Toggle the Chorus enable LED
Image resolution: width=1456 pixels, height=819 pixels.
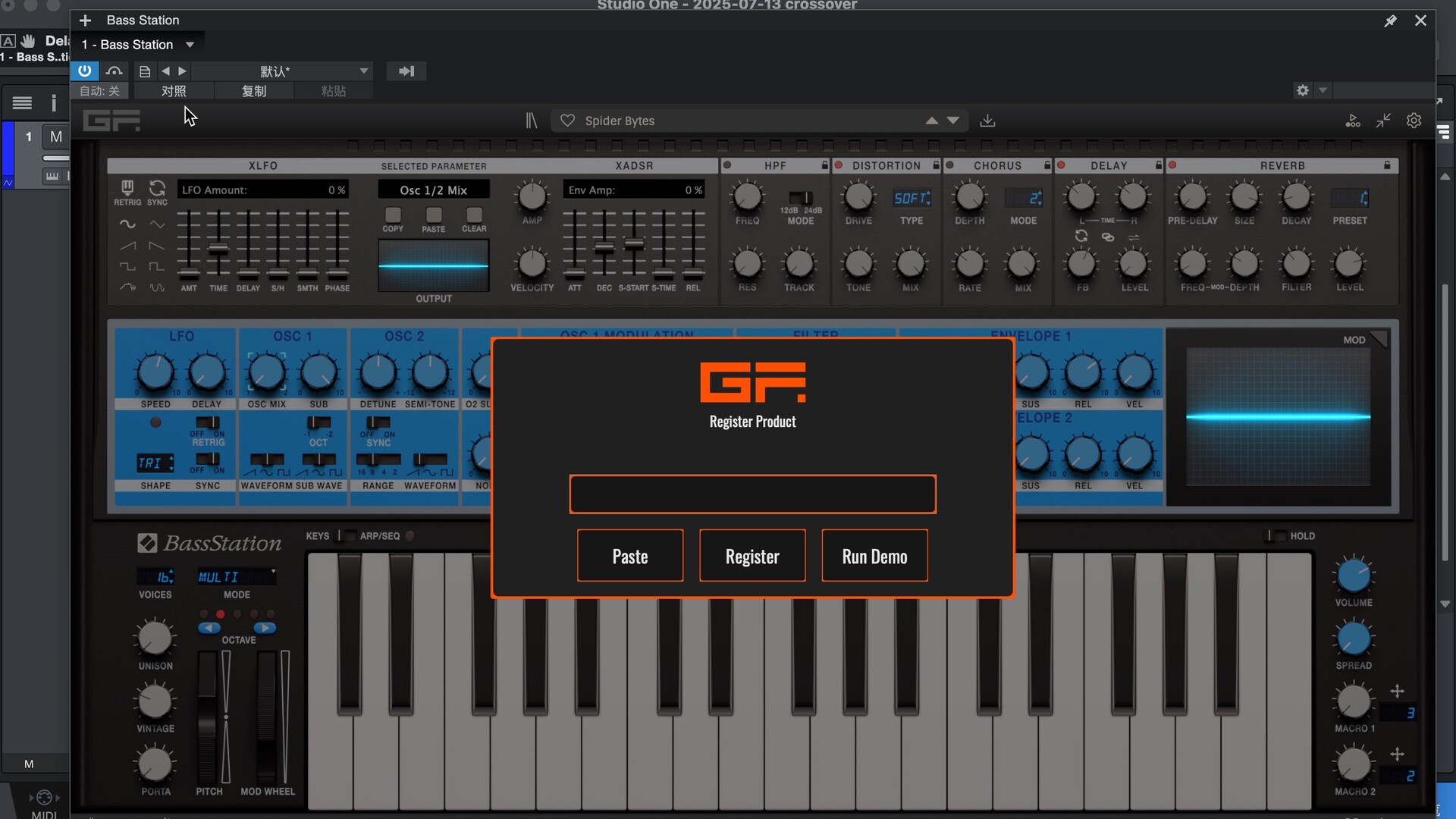949,165
